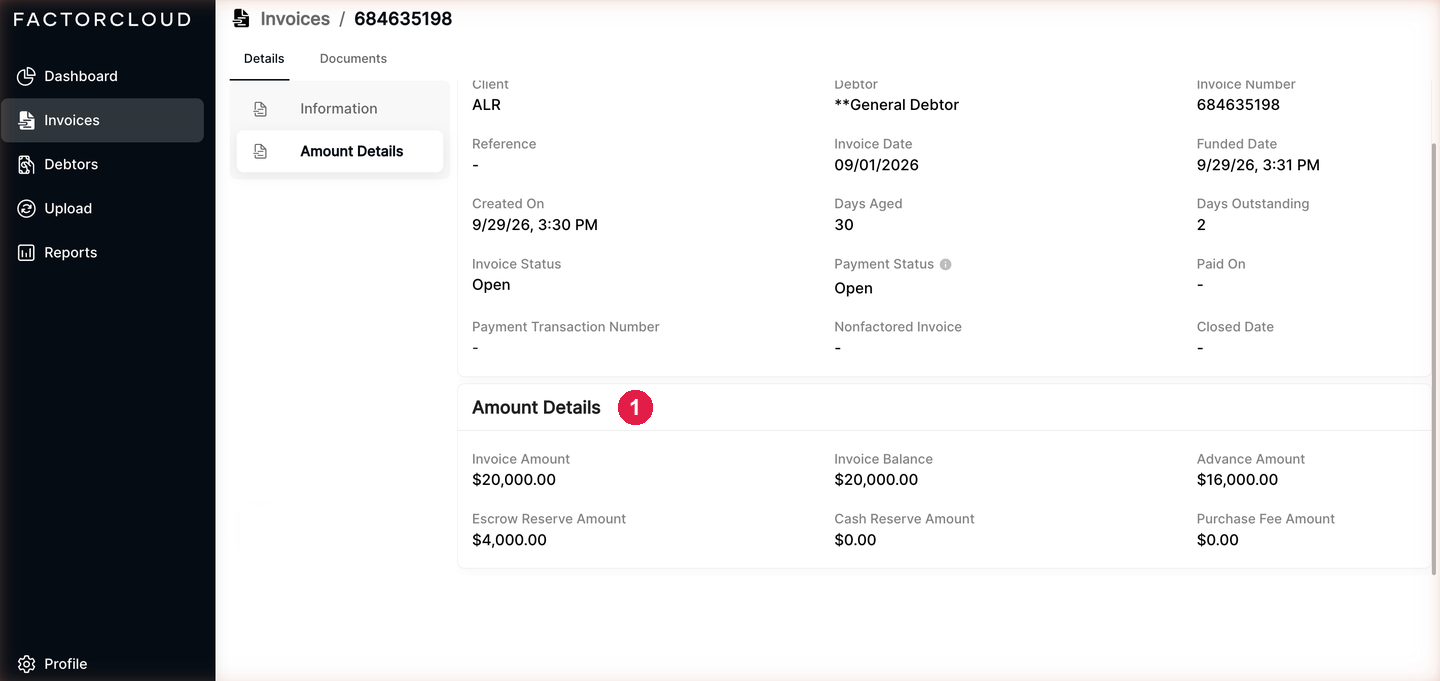Click the Invoice Status value Open
The height and width of the screenshot is (681, 1440).
[491, 285]
